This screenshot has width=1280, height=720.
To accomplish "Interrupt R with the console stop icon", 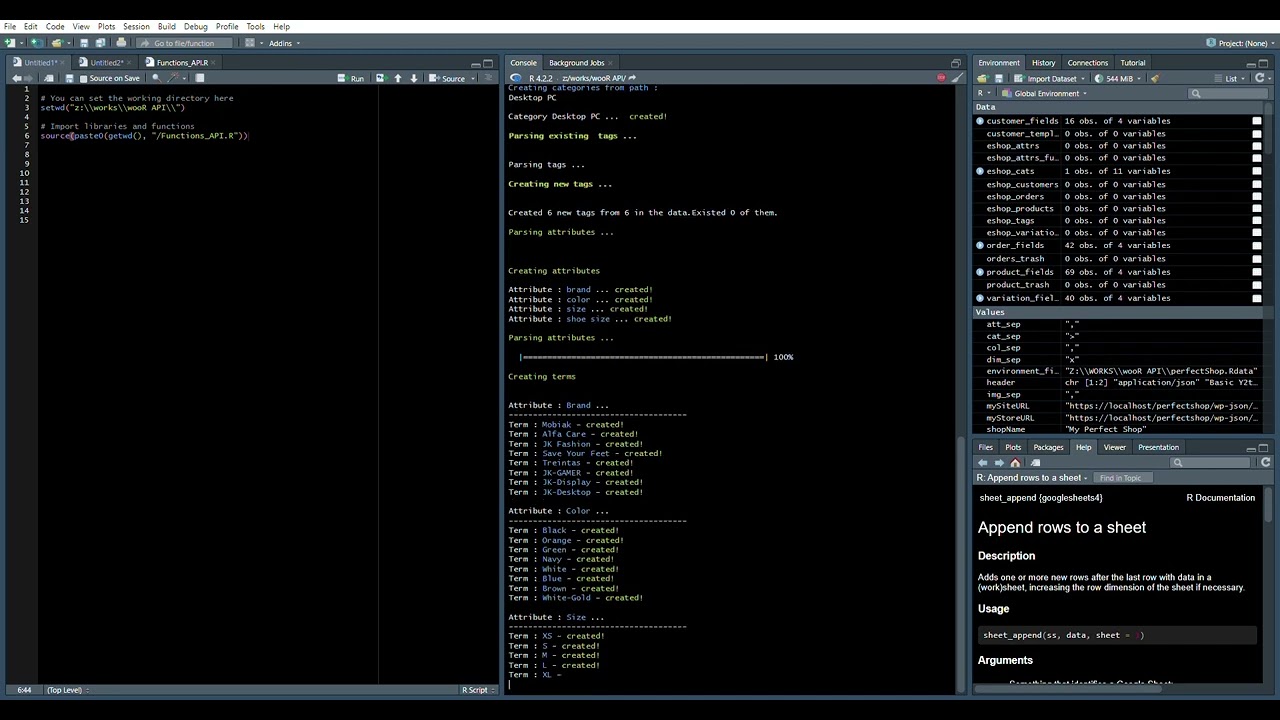I will tap(941, 78).
